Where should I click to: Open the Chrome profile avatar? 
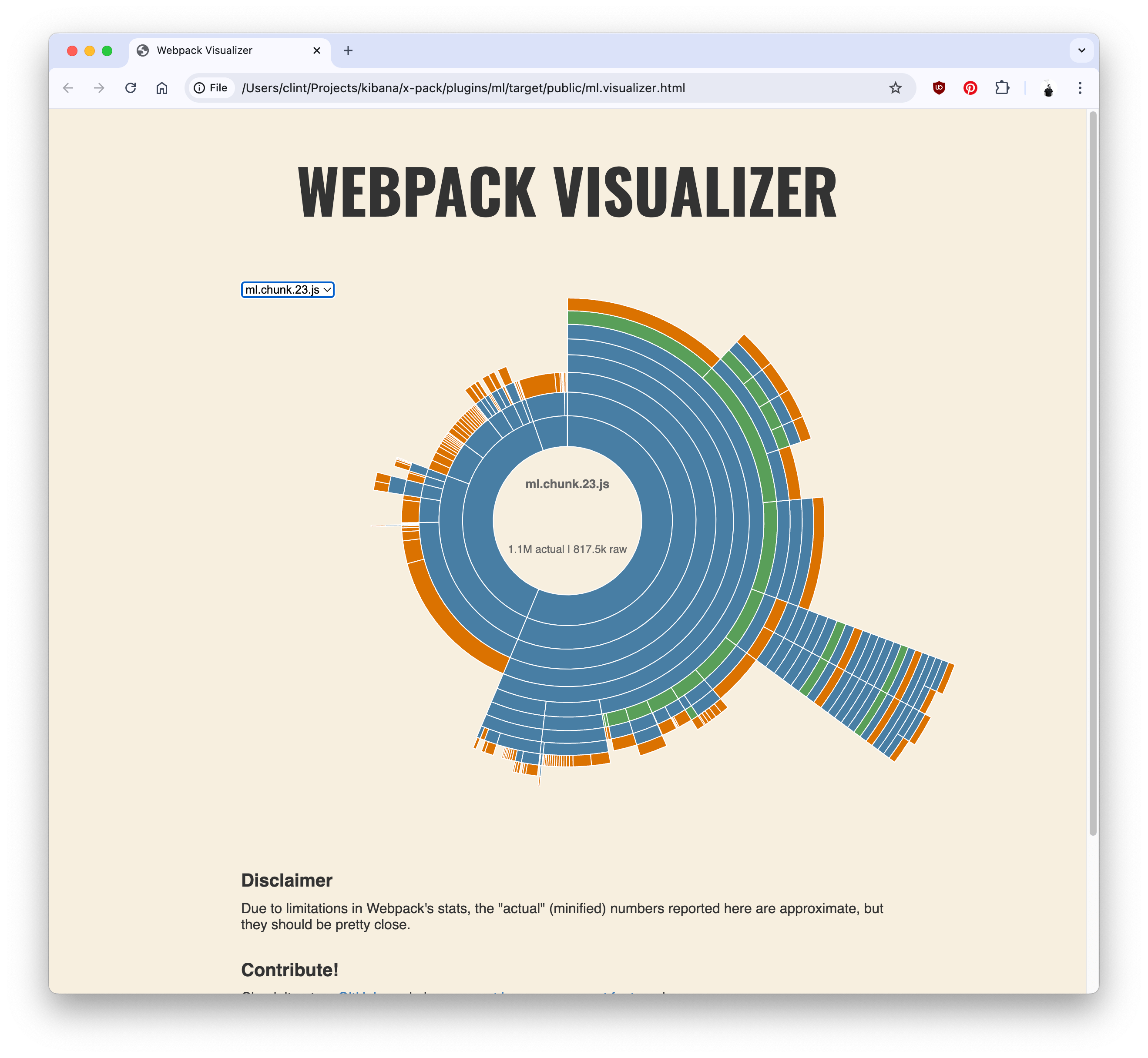(1048, 88)
